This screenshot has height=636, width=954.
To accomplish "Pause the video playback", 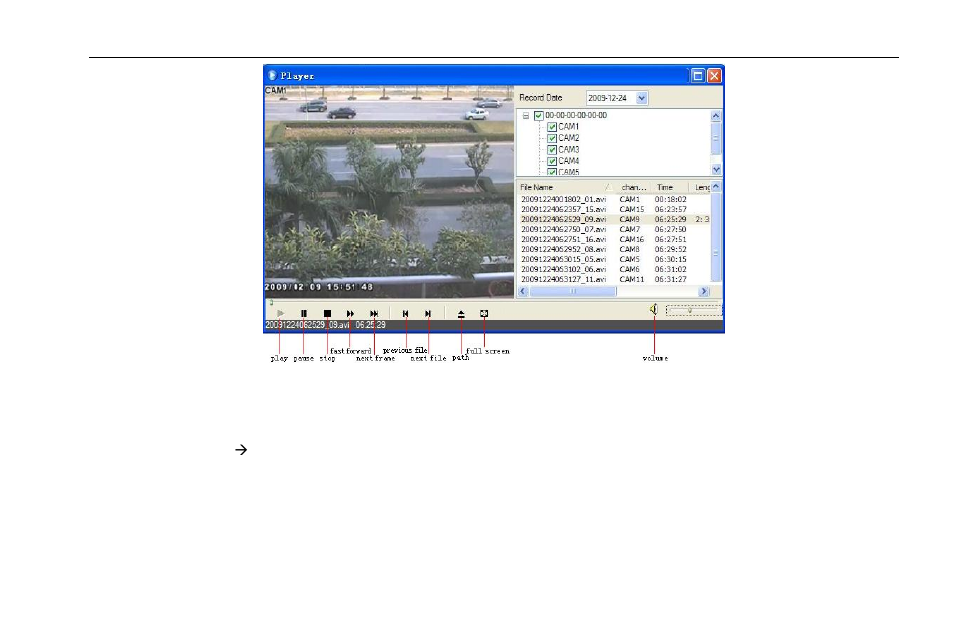I will 304,313.
